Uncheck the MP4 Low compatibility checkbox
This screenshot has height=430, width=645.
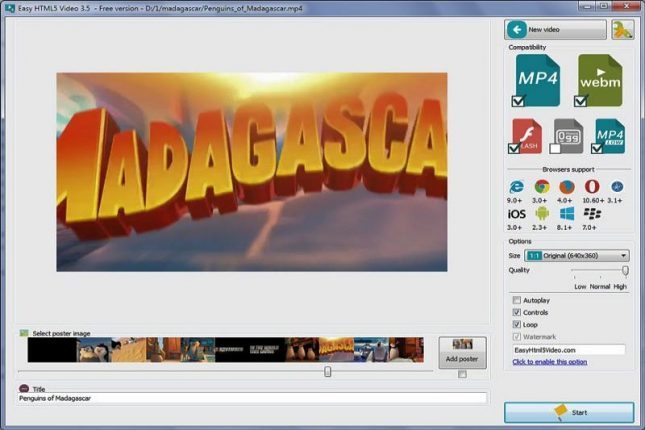coord(596,149)
